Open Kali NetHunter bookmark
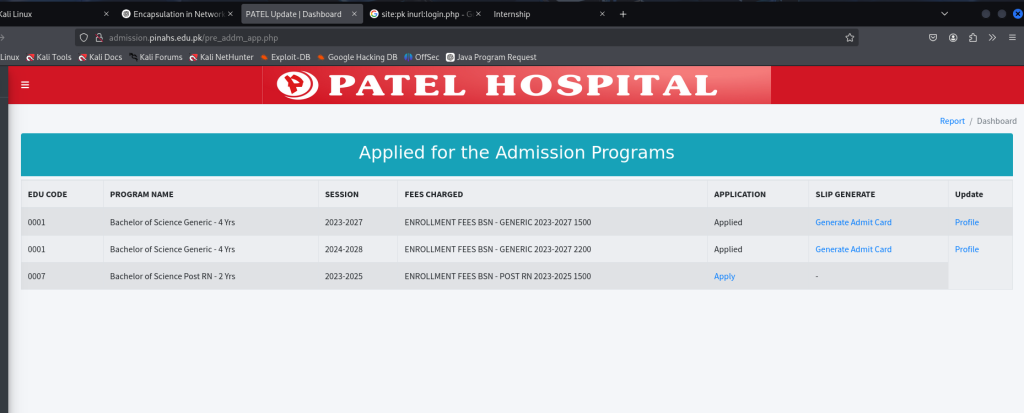Image resolution: width=1024 pixels, height=413 pixels. [x=221, y=58]
